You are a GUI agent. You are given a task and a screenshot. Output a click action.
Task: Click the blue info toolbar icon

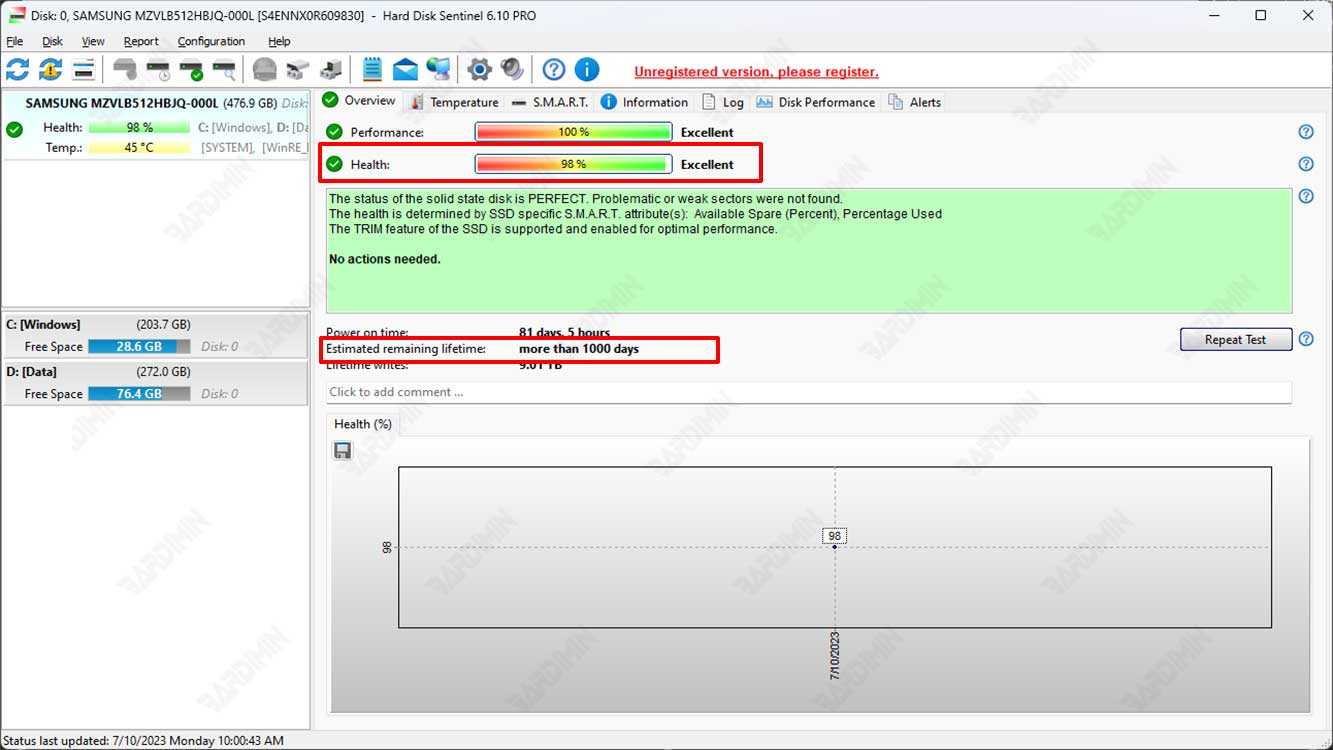[x=587, y=69]
